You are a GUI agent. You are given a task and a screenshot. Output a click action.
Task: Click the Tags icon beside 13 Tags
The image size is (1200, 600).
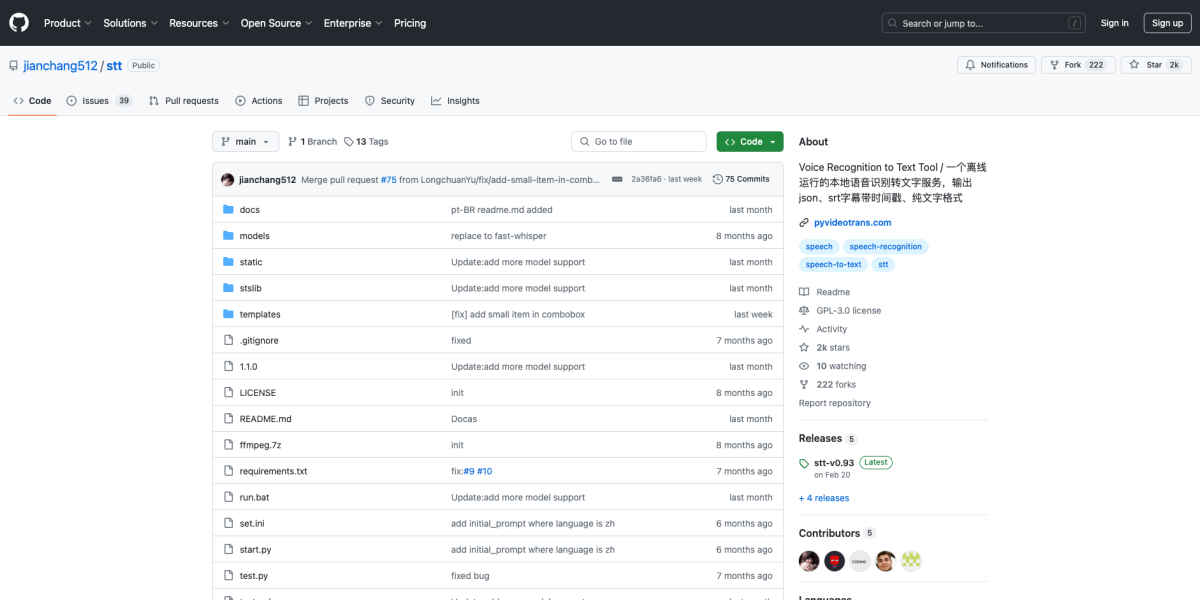349,142
